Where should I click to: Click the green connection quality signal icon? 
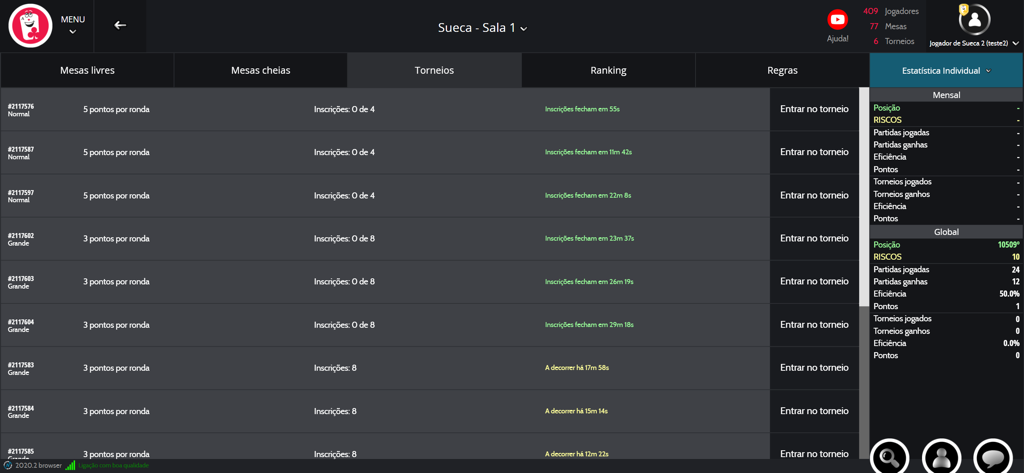[71, 466]
